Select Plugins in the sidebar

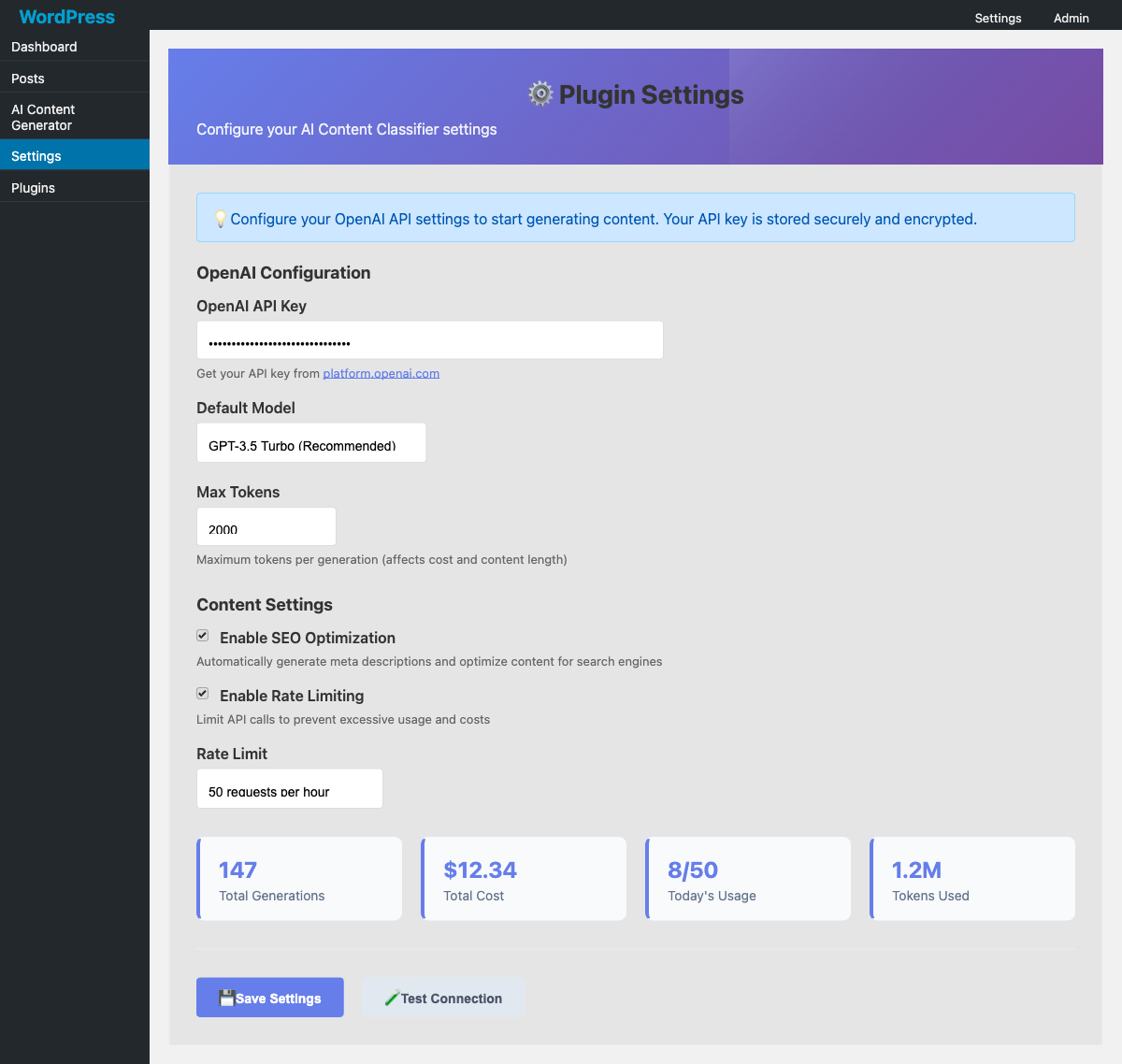coord(33,187)
